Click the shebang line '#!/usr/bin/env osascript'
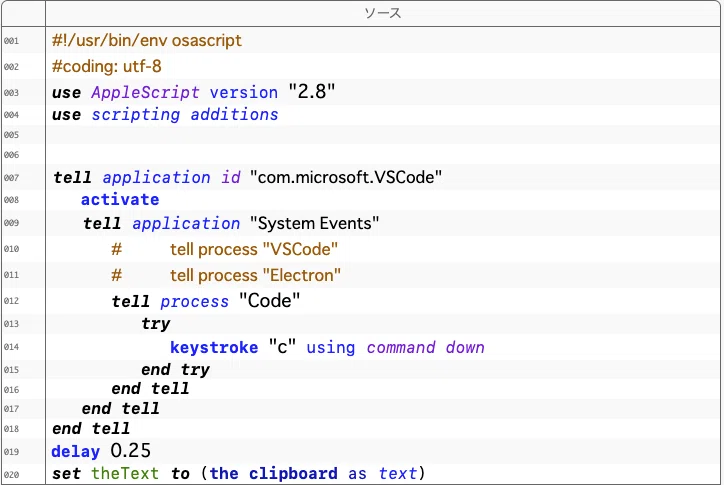This screenshot has width=724, height=485. point(147,41)
